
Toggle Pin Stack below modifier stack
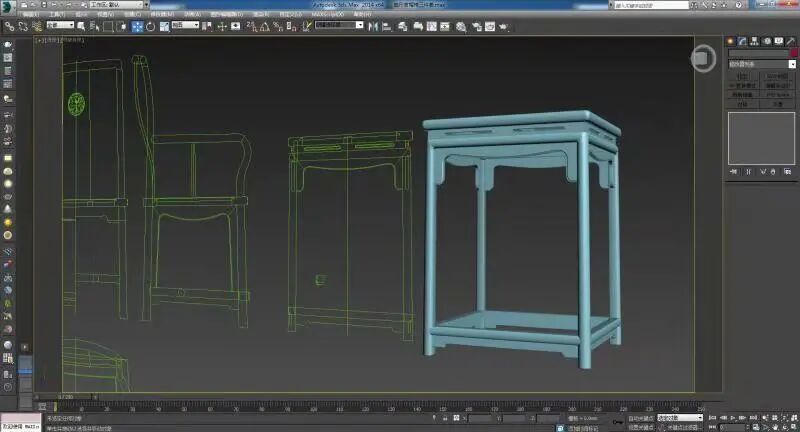click(x=733, y=172)
